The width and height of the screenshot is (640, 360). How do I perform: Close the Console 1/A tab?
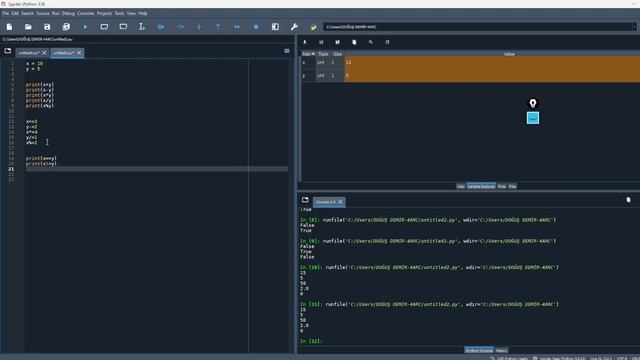[340, 202]
